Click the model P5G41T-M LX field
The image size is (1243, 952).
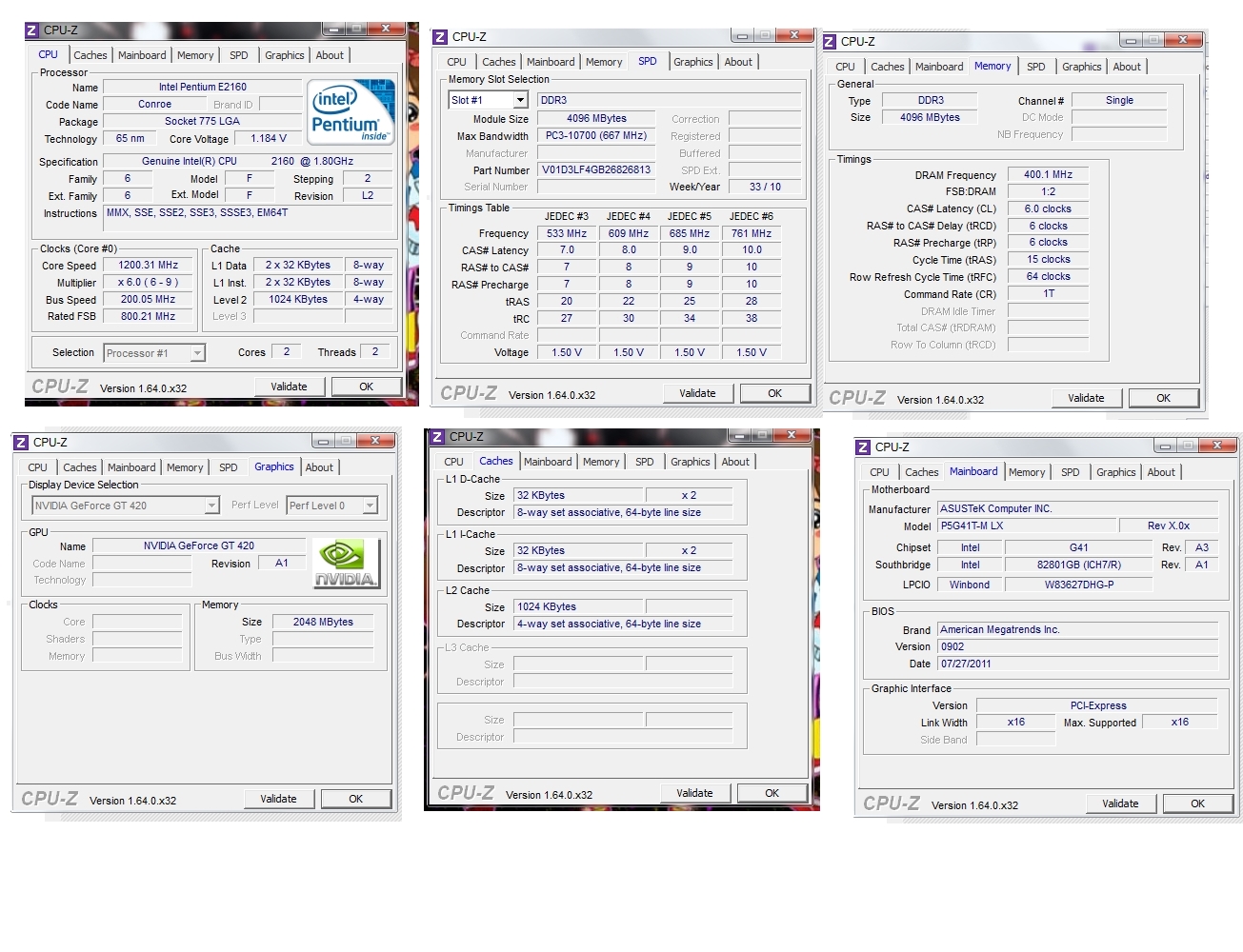click(1027, 526)
